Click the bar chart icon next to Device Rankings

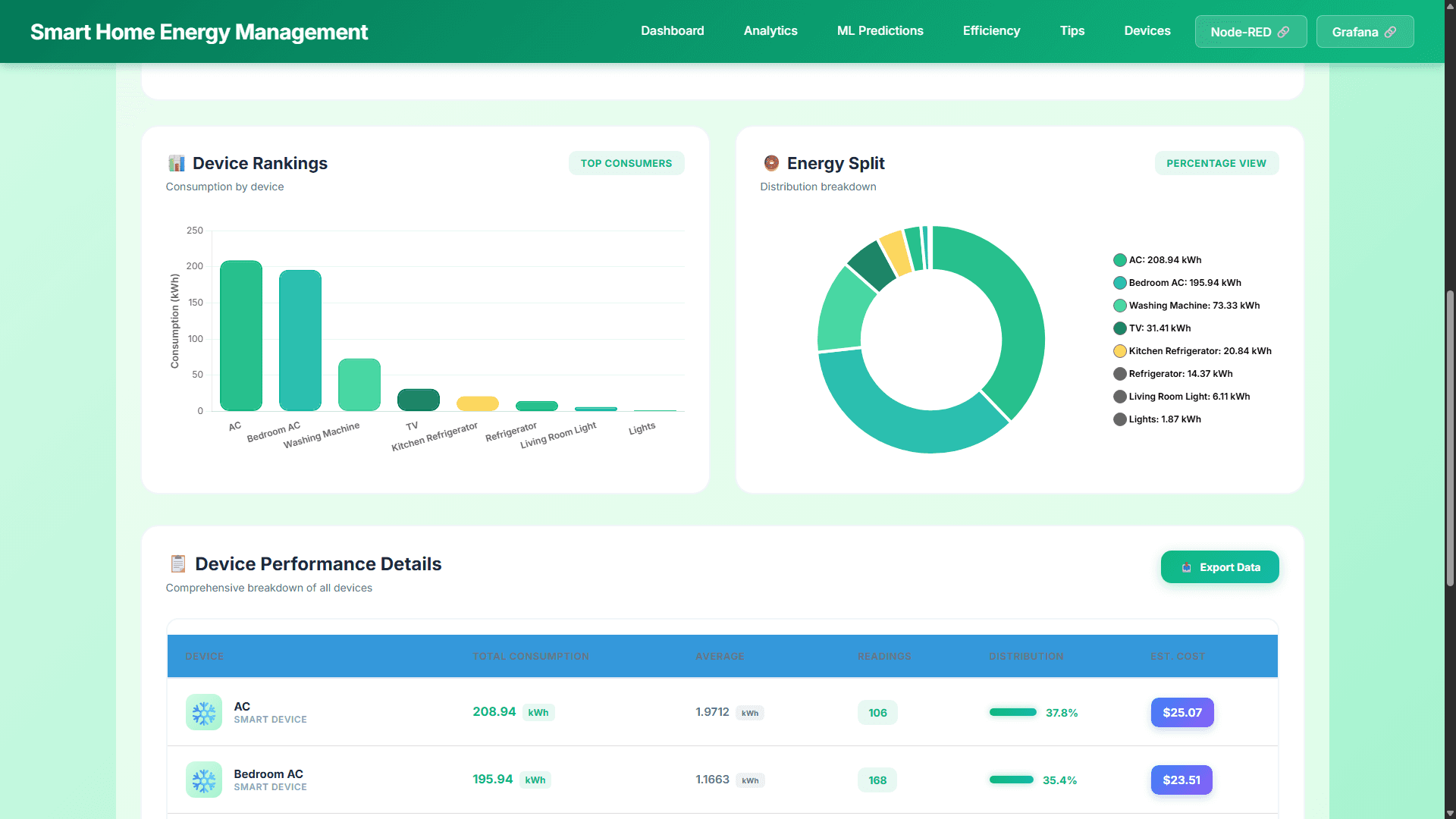pos(177,163)
